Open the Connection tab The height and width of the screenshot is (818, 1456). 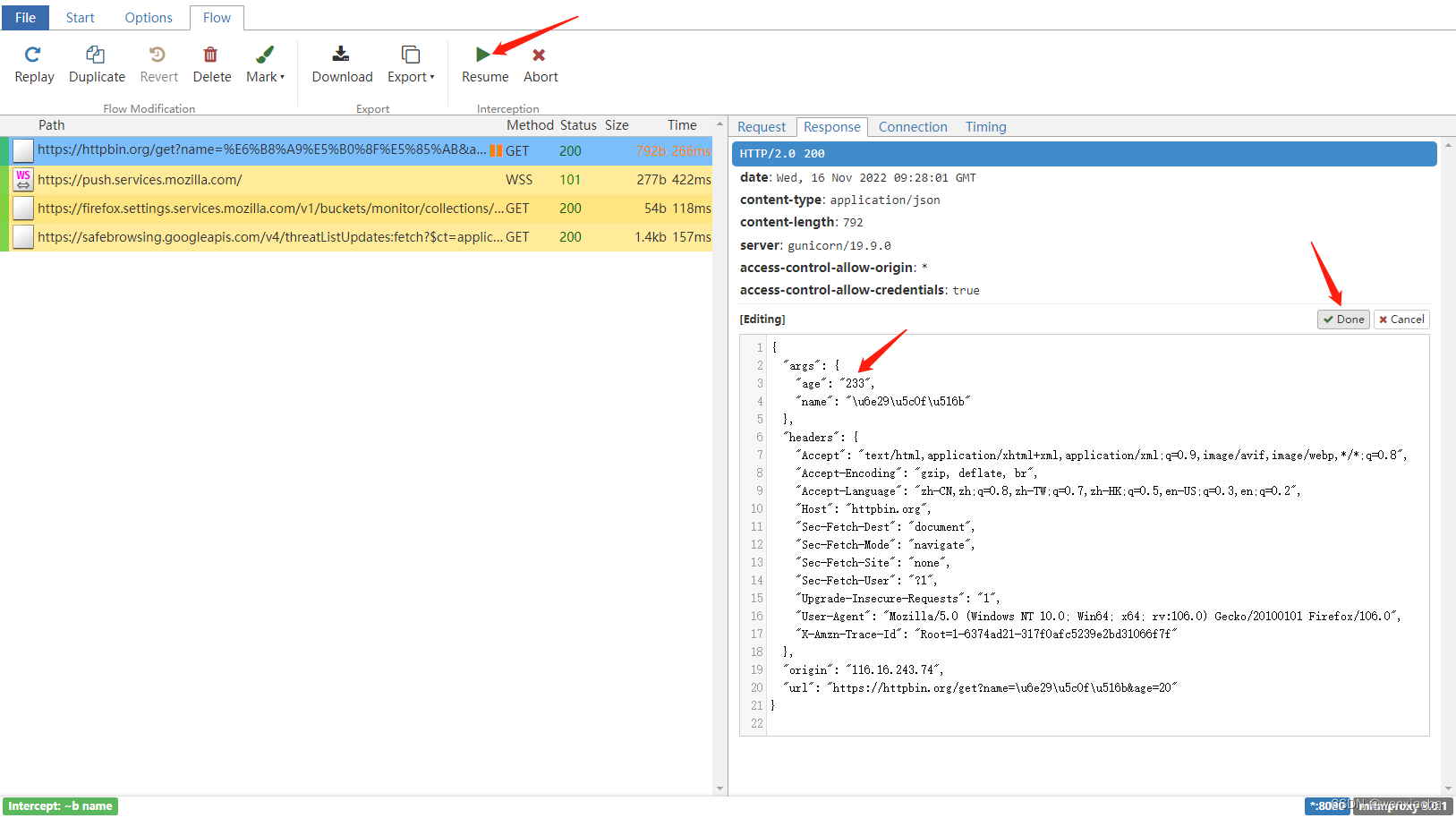(913, 127)
